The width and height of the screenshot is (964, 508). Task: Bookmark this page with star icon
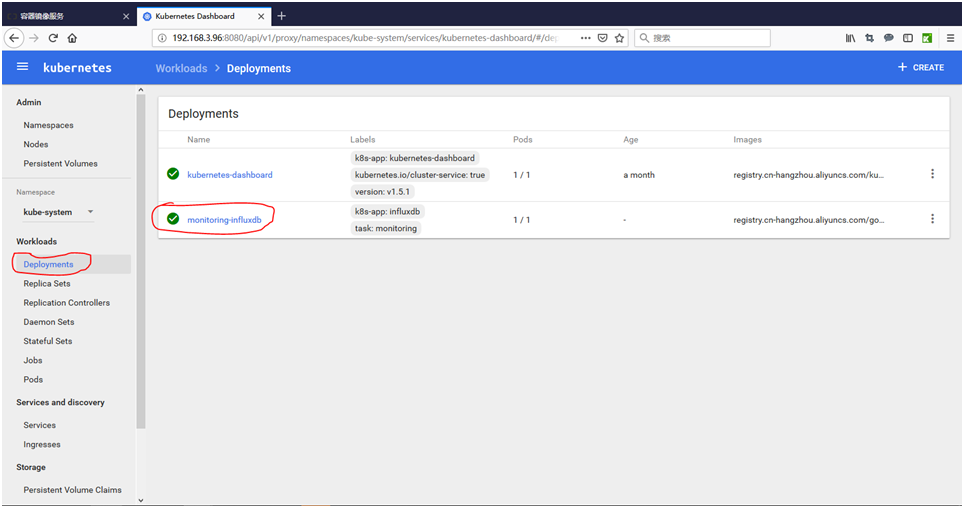tap(619, 38)
